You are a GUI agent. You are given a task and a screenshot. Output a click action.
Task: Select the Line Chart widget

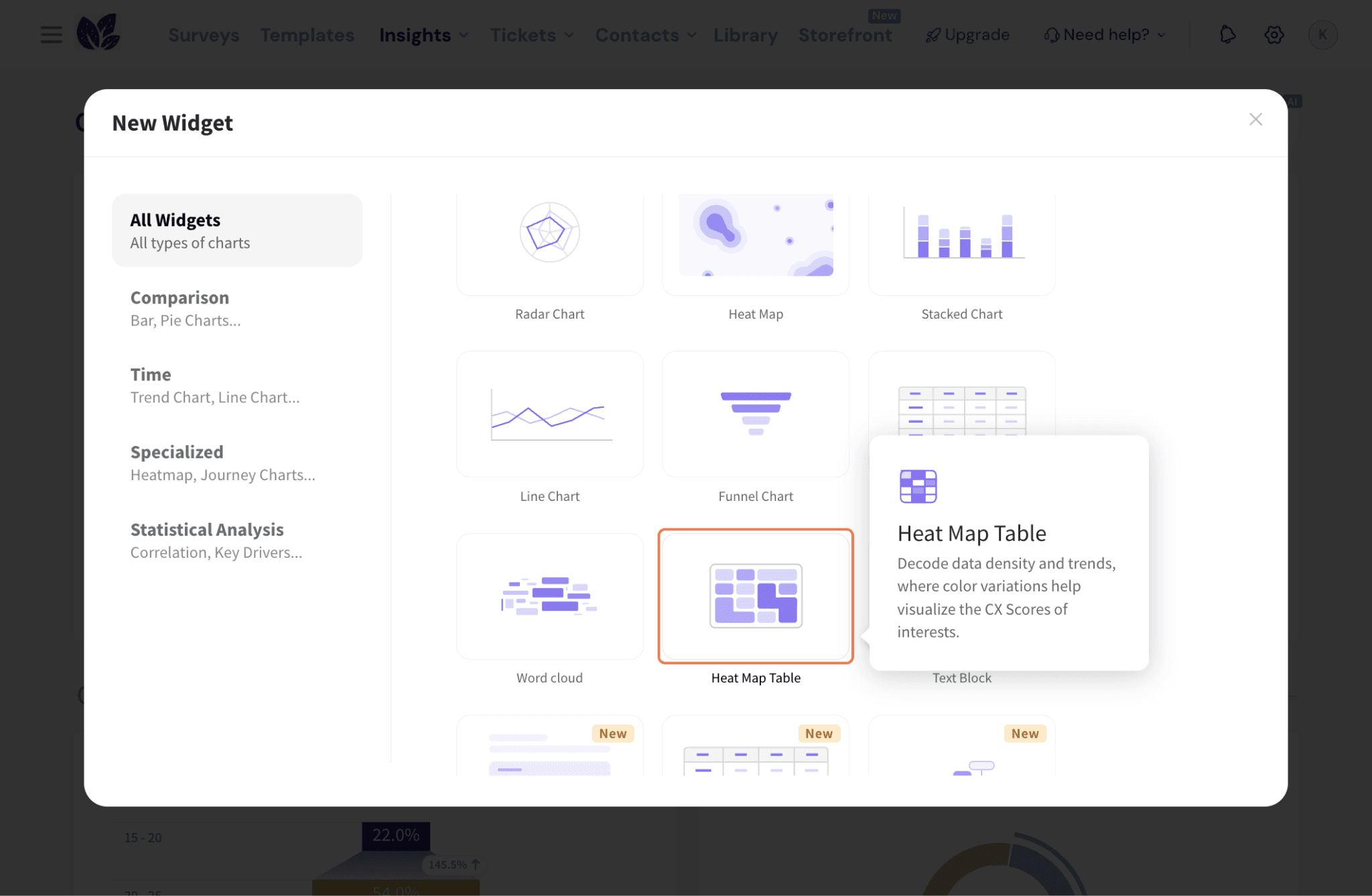pyautogui.click(x=549, y=415)
